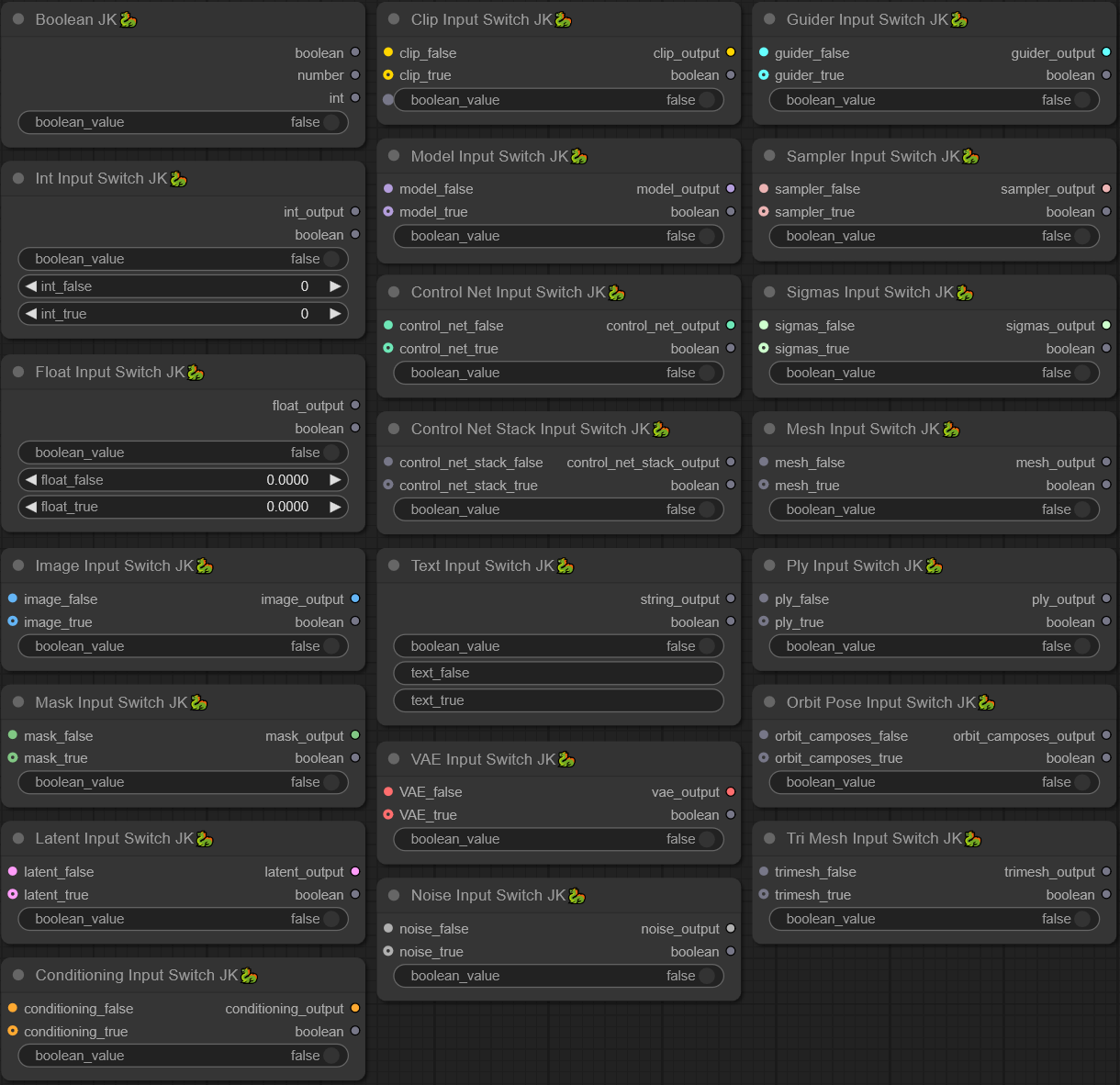Image resolution: width=1120 pixels, height=1085 pixels.
Task: Toggle boolean_value in Noise Input Switch node
Action: (x=559, y=976)
